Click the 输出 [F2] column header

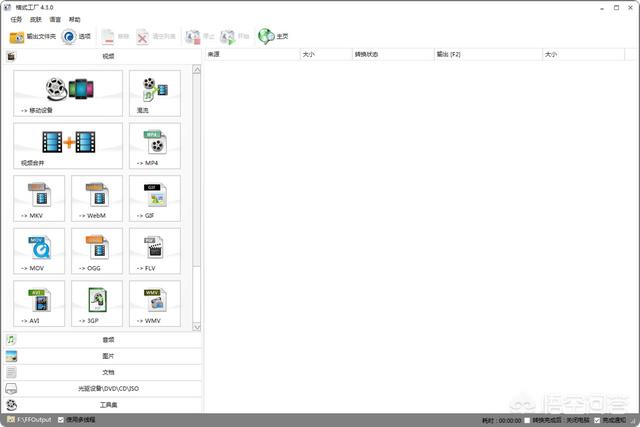488,54
